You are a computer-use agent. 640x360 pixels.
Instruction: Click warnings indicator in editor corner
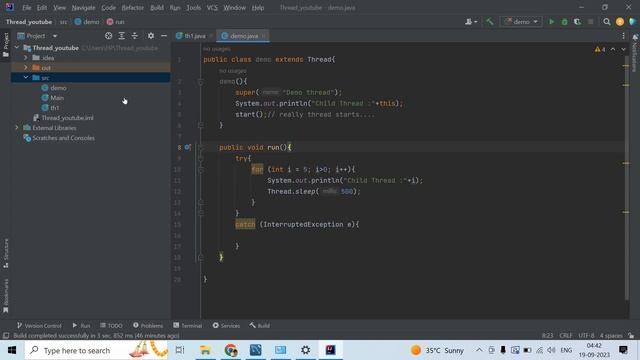pyautogui.click(x=600, y=49)
